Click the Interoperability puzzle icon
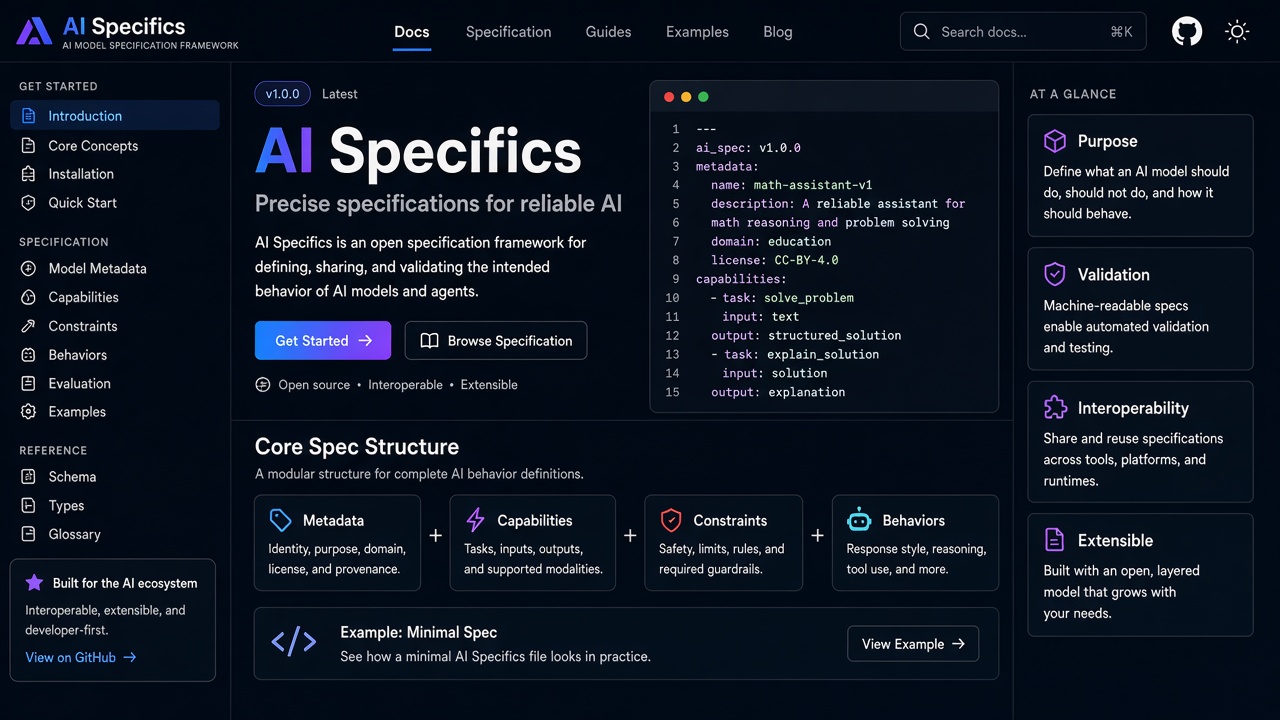Screen dimensions: 1280x720 click(1055, 408)
